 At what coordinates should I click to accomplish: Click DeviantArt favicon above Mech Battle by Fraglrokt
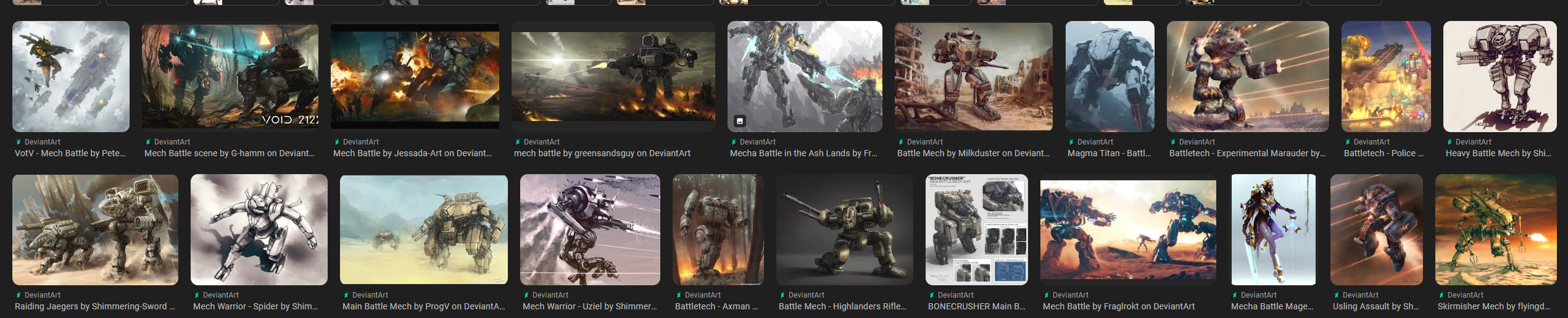point(1047,295)
